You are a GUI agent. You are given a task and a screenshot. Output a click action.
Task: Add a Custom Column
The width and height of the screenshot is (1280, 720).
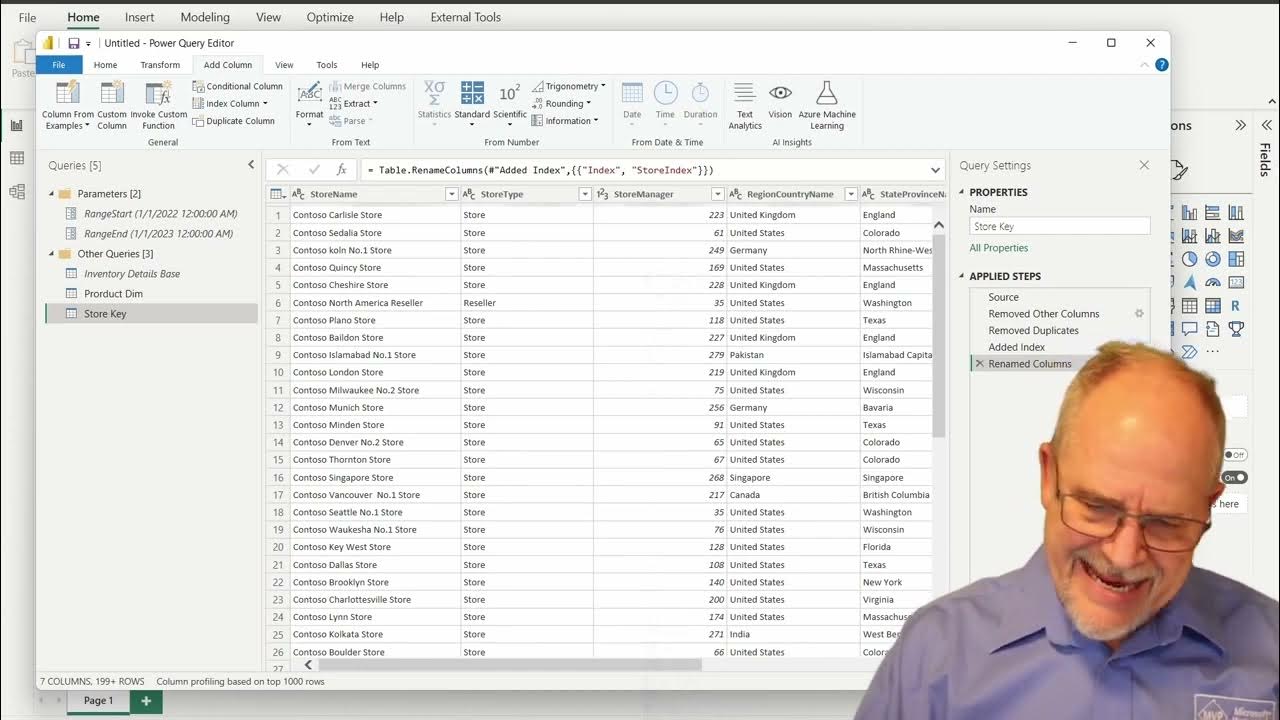[112, 105]
